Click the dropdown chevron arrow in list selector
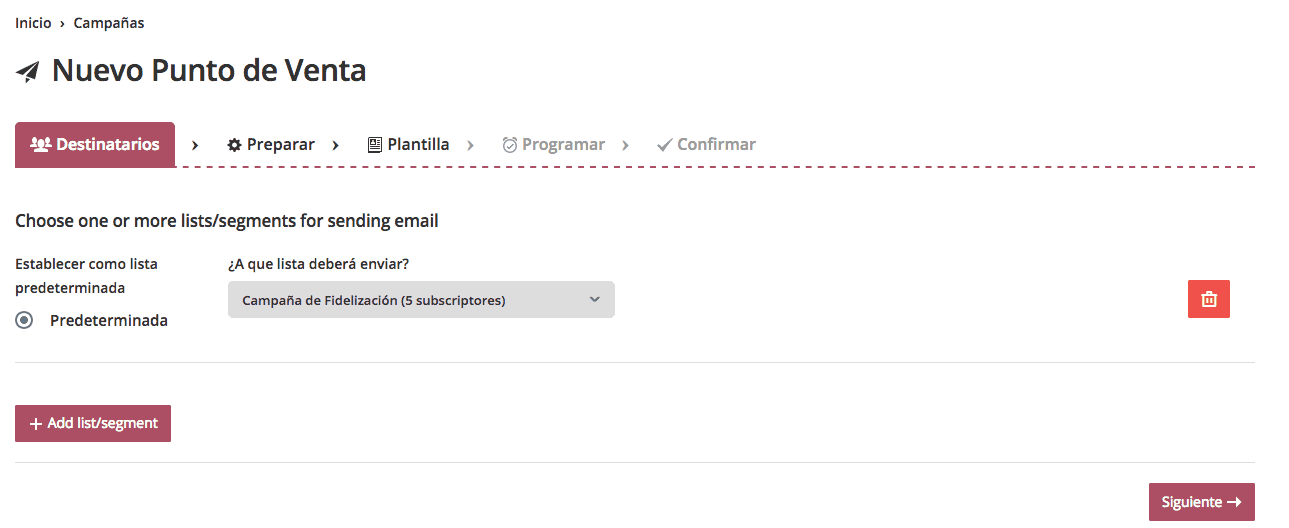The width and height of the screenshot is (1289, 528). tap(595, 299)
